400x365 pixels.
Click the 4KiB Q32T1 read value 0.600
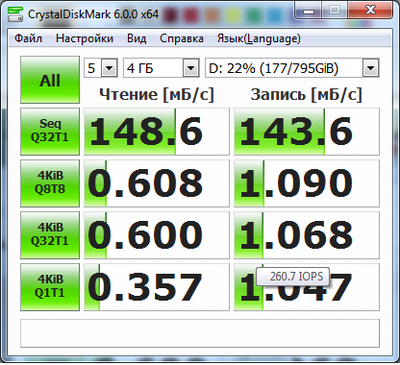[157, 235]
